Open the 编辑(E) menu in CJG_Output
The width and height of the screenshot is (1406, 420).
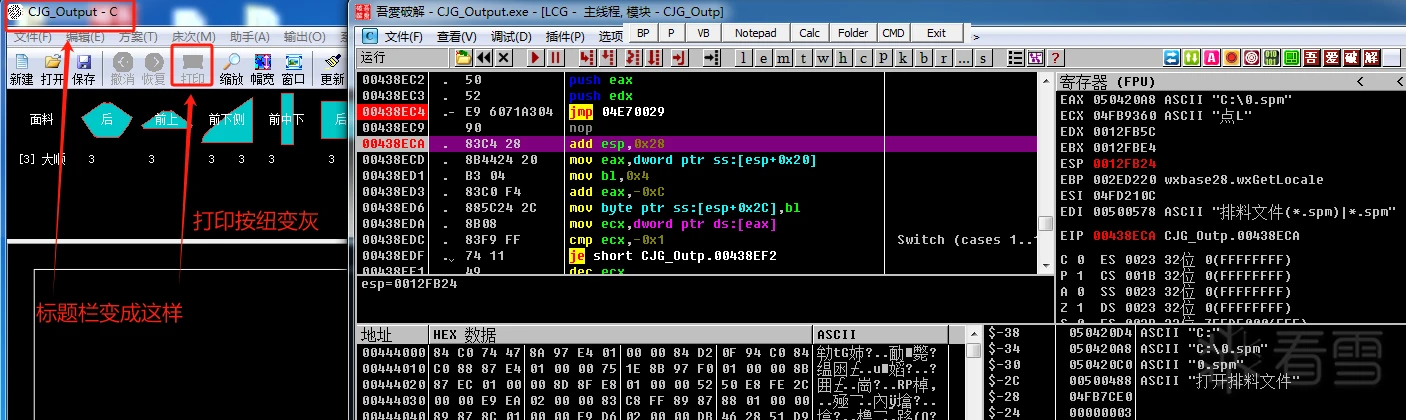click(86, 37)
